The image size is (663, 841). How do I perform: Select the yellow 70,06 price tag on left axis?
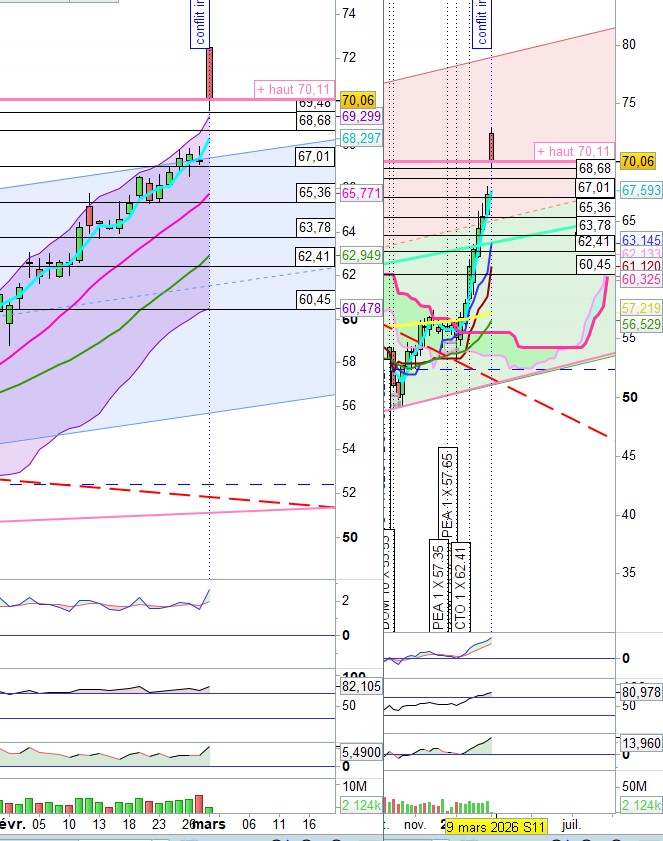point(357,100)
